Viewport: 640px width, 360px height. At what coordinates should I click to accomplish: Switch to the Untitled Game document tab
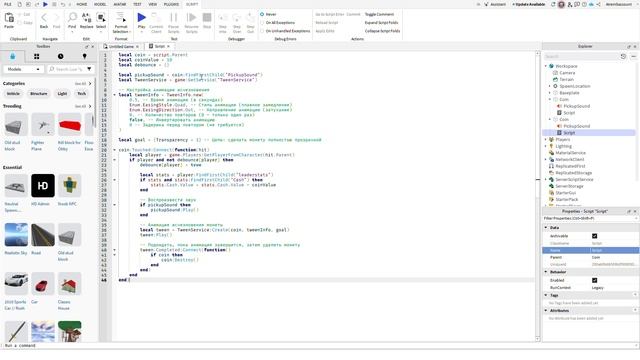coord(121,47)
